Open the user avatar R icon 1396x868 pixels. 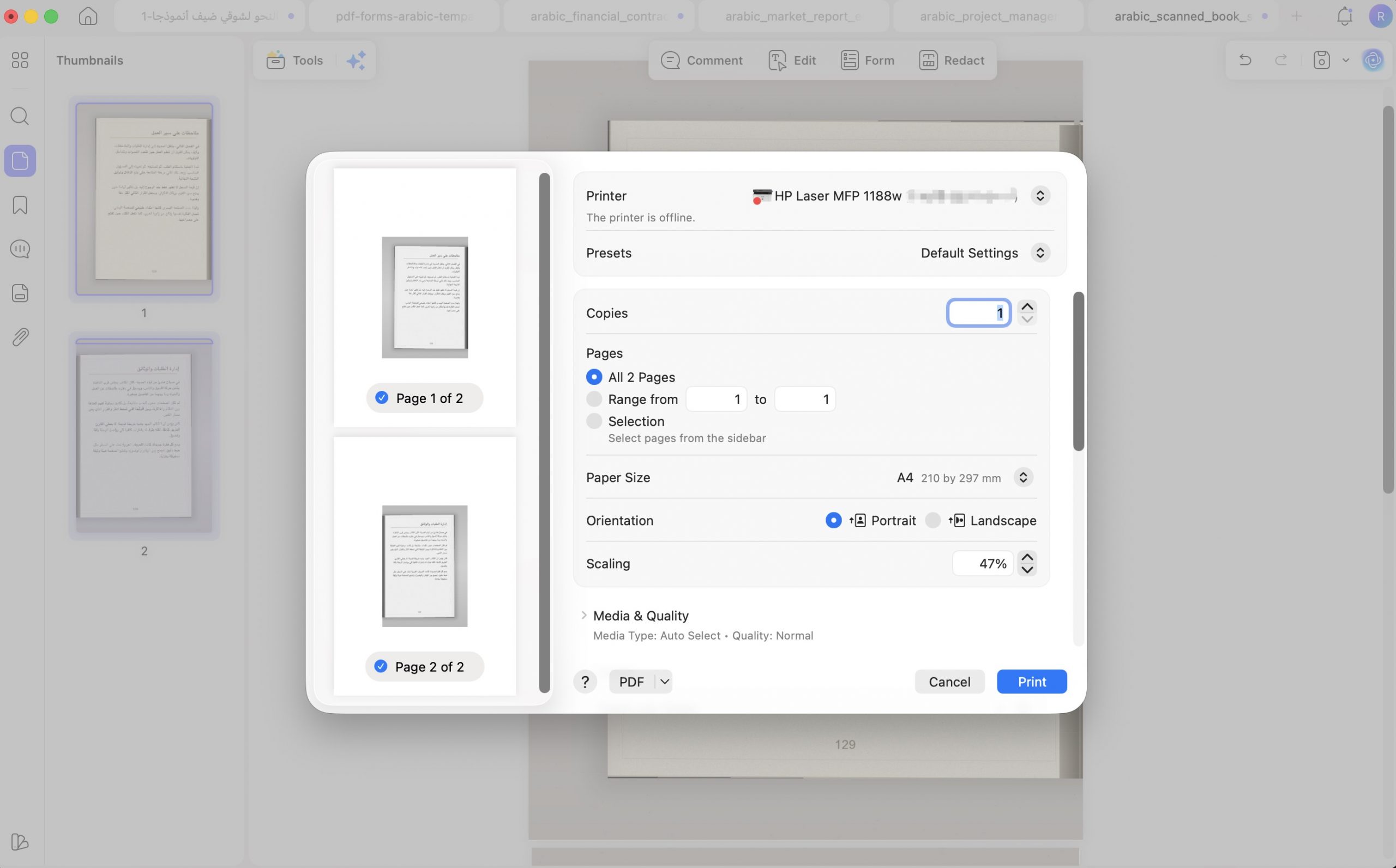(1380, 16)
